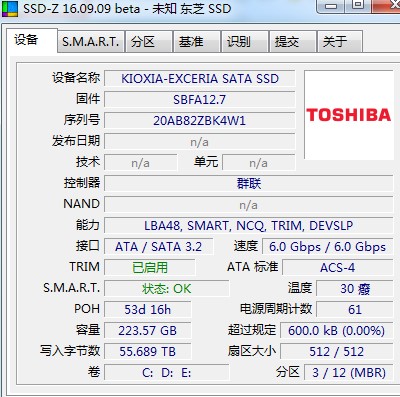
Task: Click speed value 6.0 Gbps / 6.0 Gbps
Action: [x=328, y=247]
